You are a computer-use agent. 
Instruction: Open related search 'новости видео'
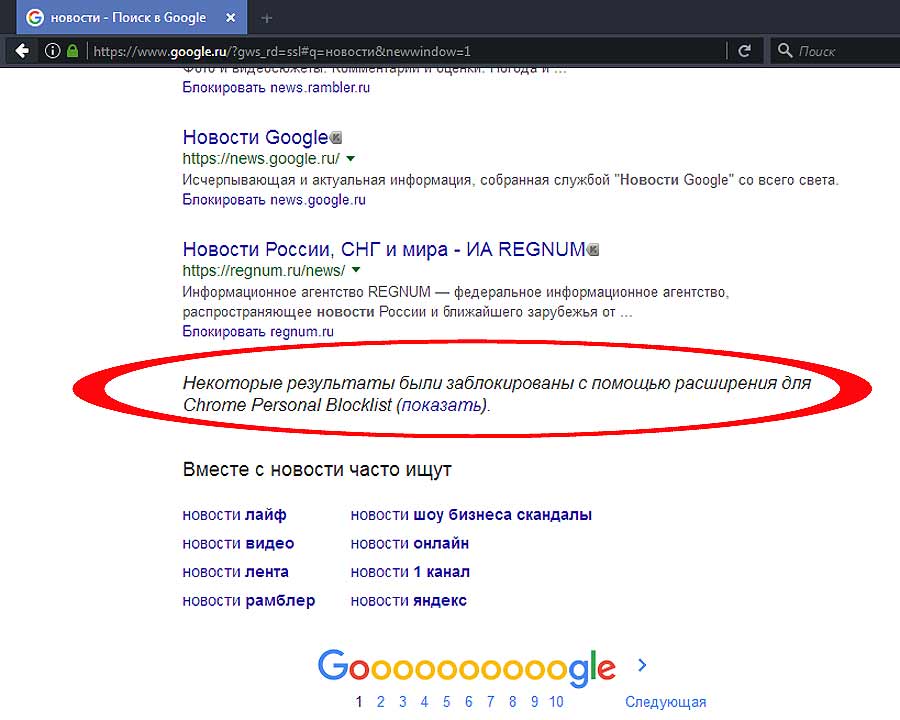coord(238,544)
